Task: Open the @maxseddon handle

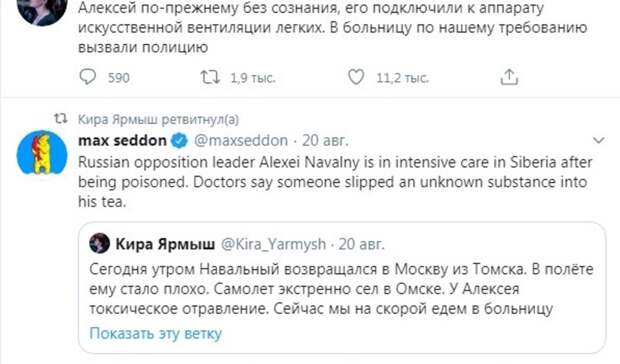Action: click(241, 141)
